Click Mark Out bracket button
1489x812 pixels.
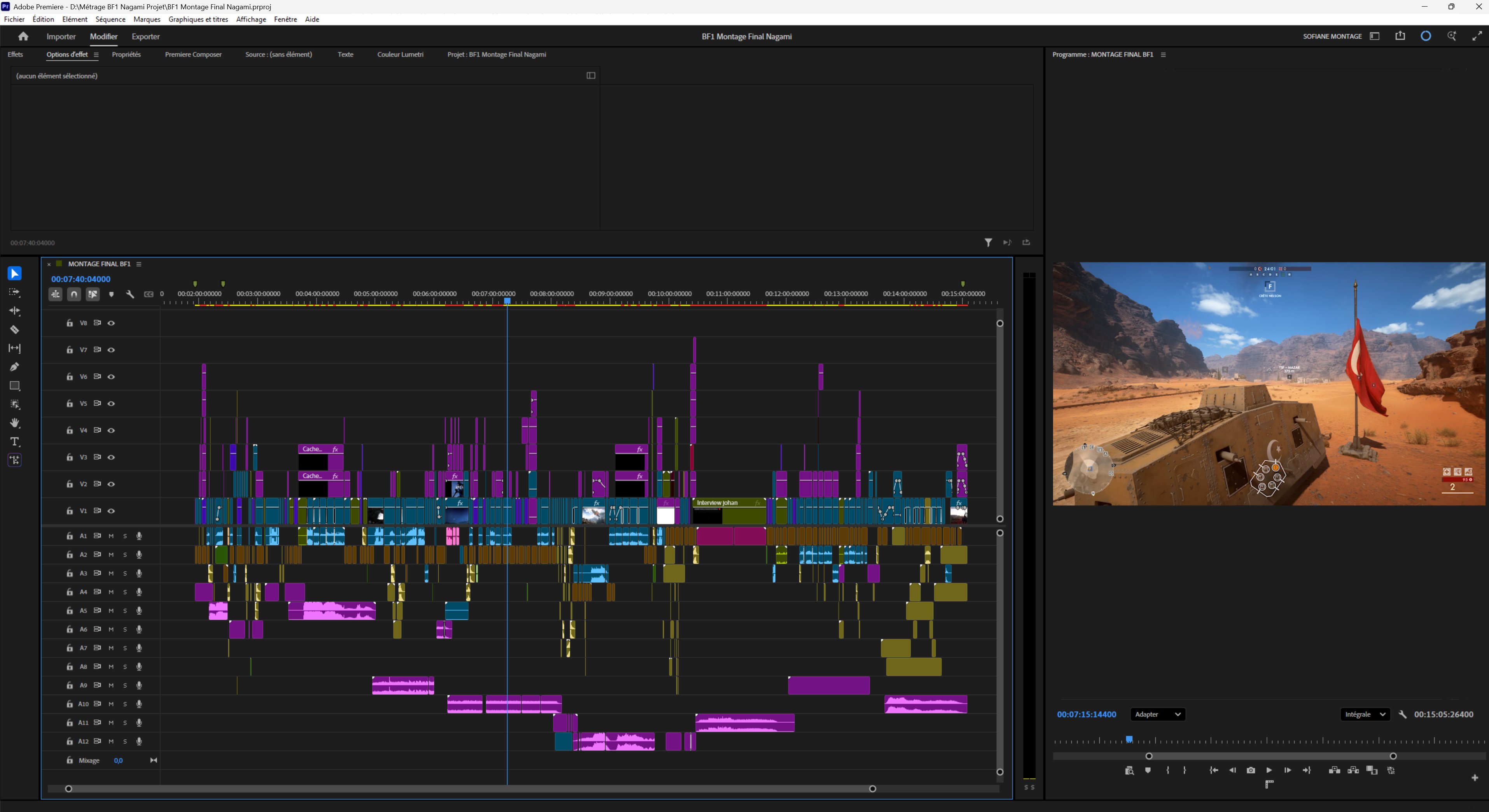(x=1185, y=770)
